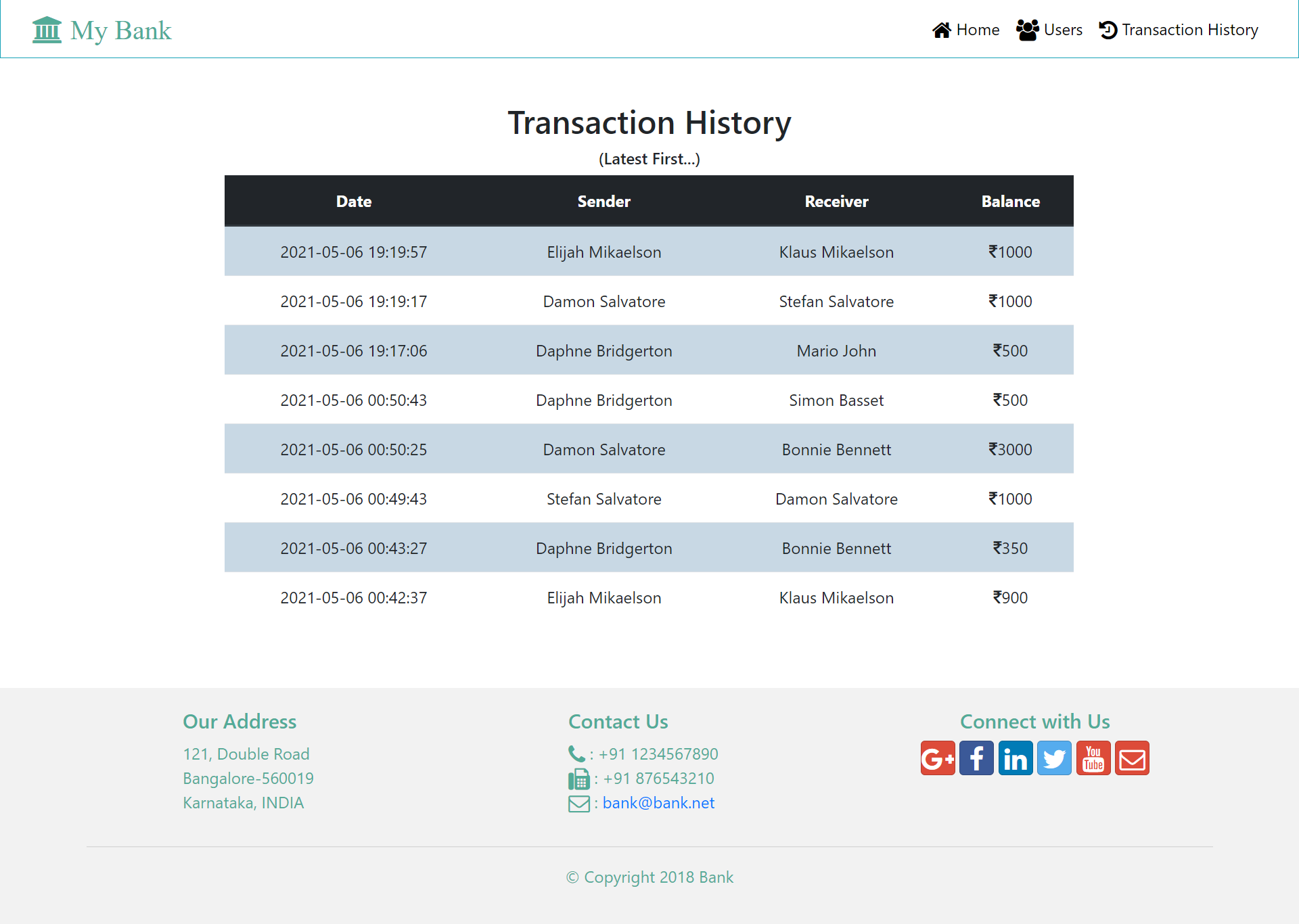Click the Balance column header
This screenshot has height=924, width=1299.
click(x=1010, y=201)
